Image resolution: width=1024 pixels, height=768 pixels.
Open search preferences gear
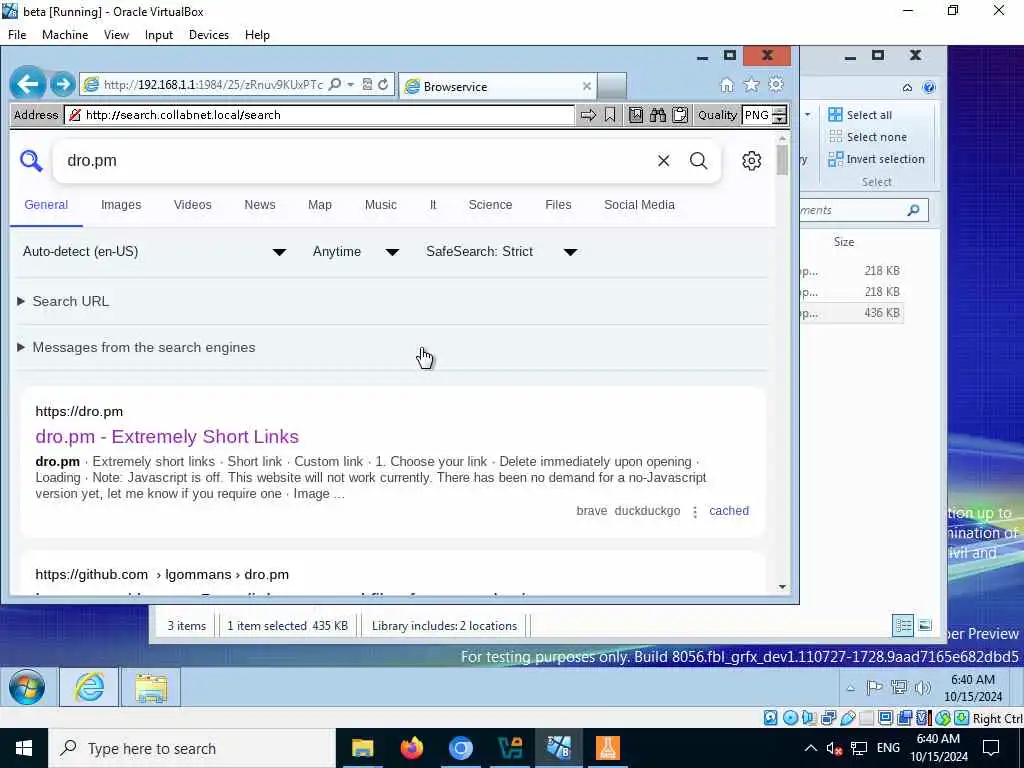(x=752, y=161)
